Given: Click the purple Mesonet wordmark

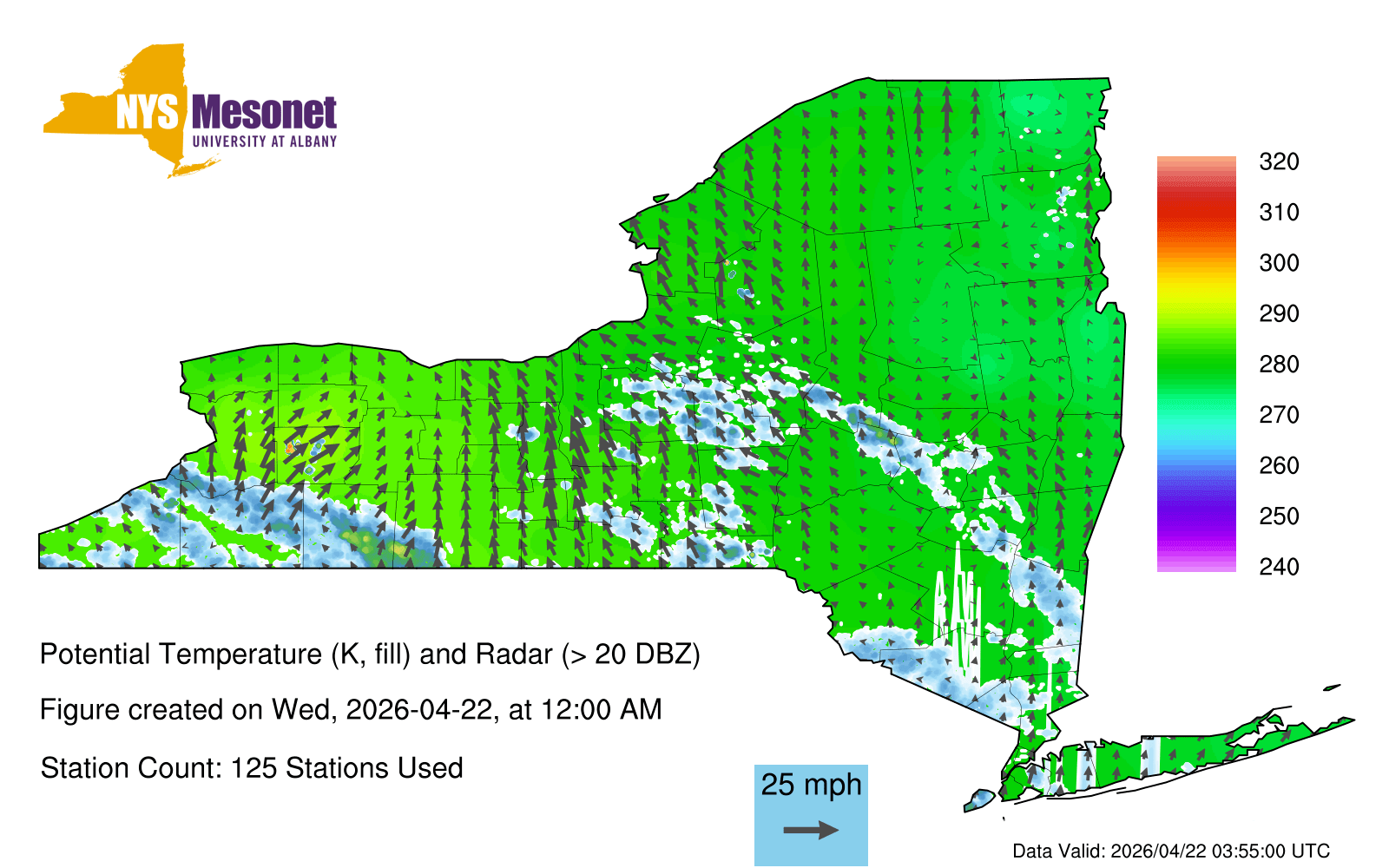Looking at the screenshot, I should [x=264, y=113].
